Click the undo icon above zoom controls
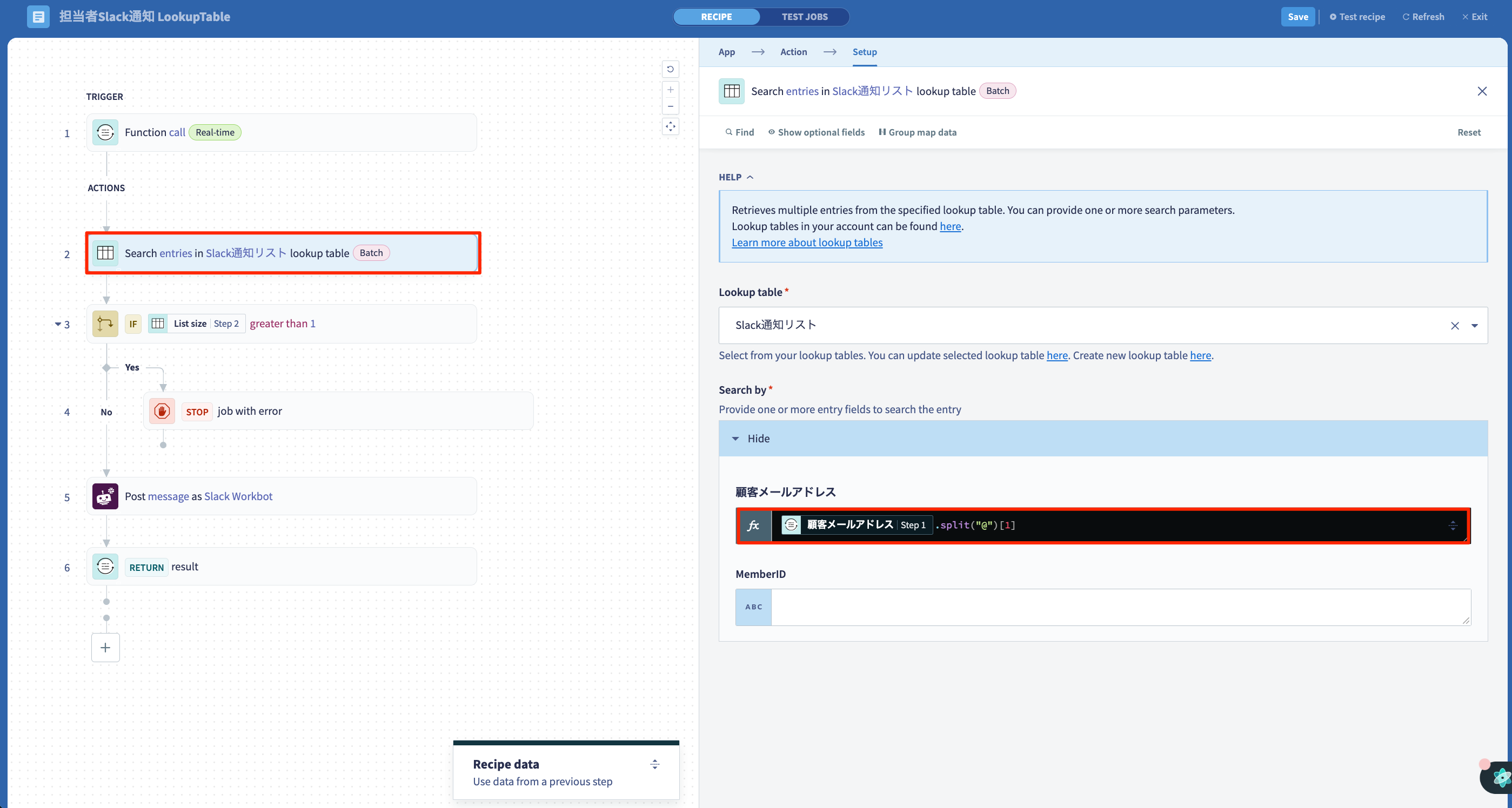1512x808 pixels. tap(670, 69)
